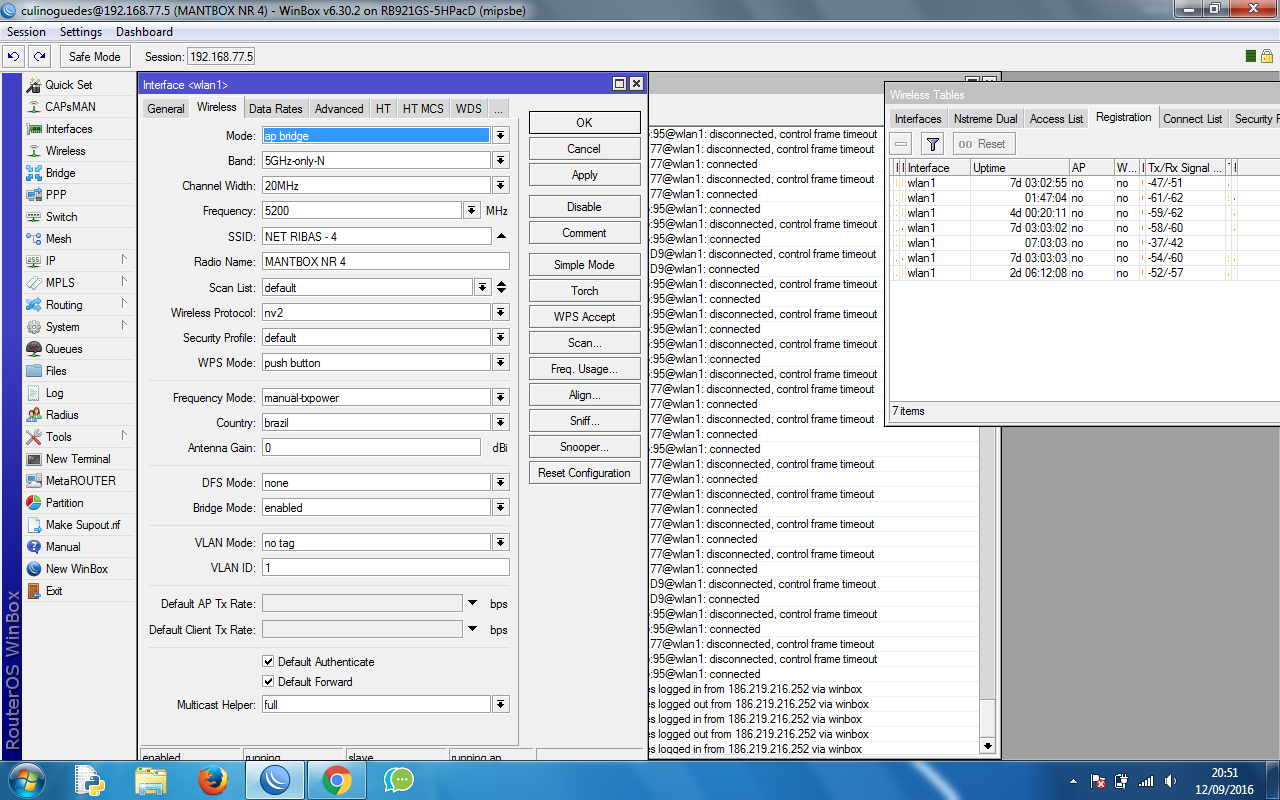The image size is (1280, 800).
Task: Open the Band dropdown
Action: click(501, 160)
